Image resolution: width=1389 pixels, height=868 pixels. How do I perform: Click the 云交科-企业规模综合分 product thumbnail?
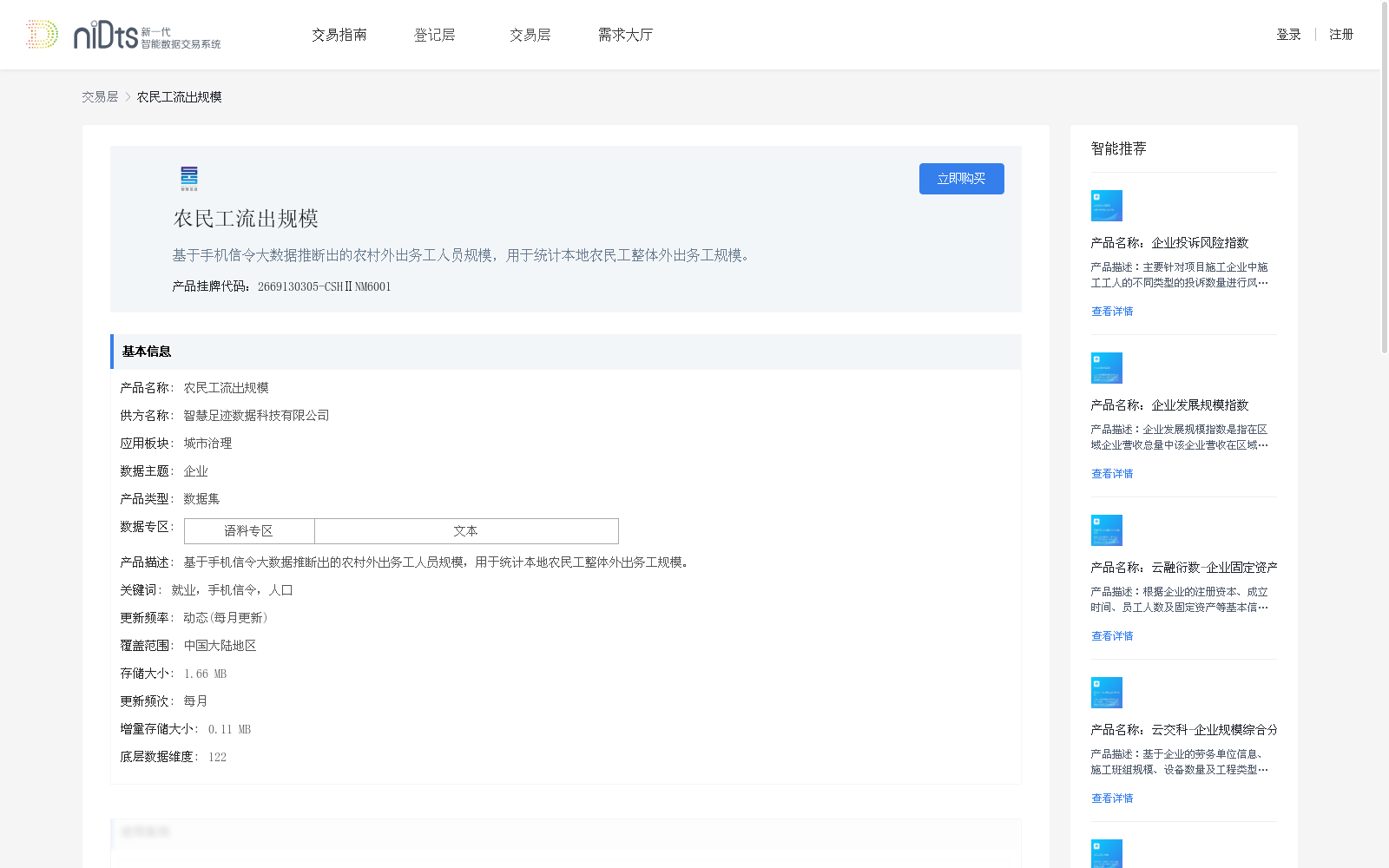(1107, 693)
